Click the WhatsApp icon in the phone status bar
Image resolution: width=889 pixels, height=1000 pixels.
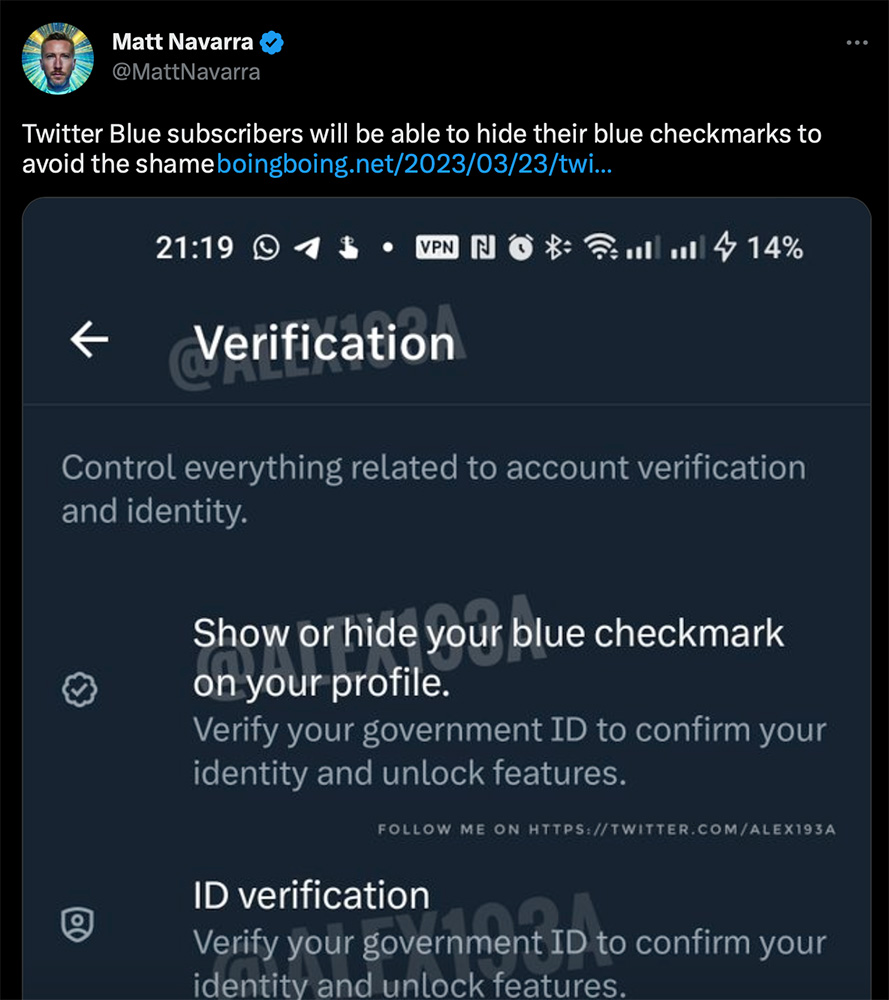pos(266,247)
